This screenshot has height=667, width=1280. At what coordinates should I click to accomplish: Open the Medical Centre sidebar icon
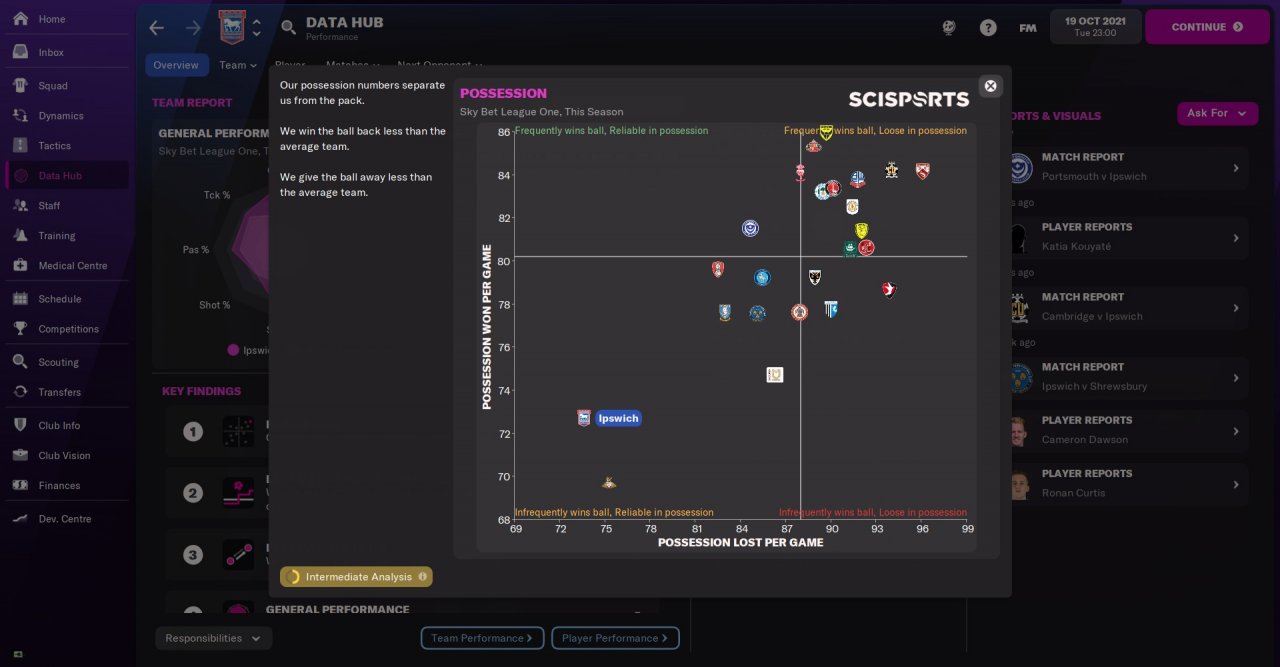20,266
